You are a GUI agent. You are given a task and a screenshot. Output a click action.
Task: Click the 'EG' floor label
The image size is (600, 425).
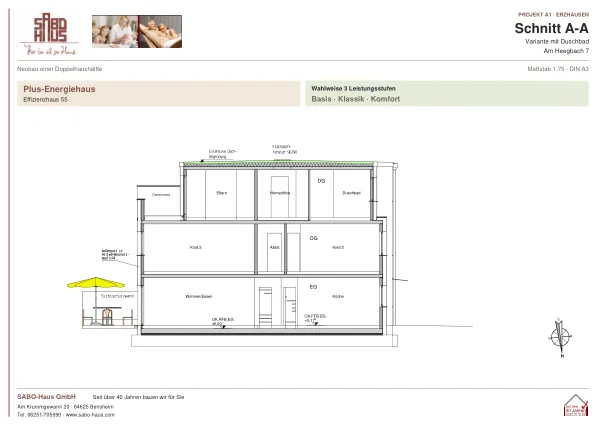tap(313, 287)
